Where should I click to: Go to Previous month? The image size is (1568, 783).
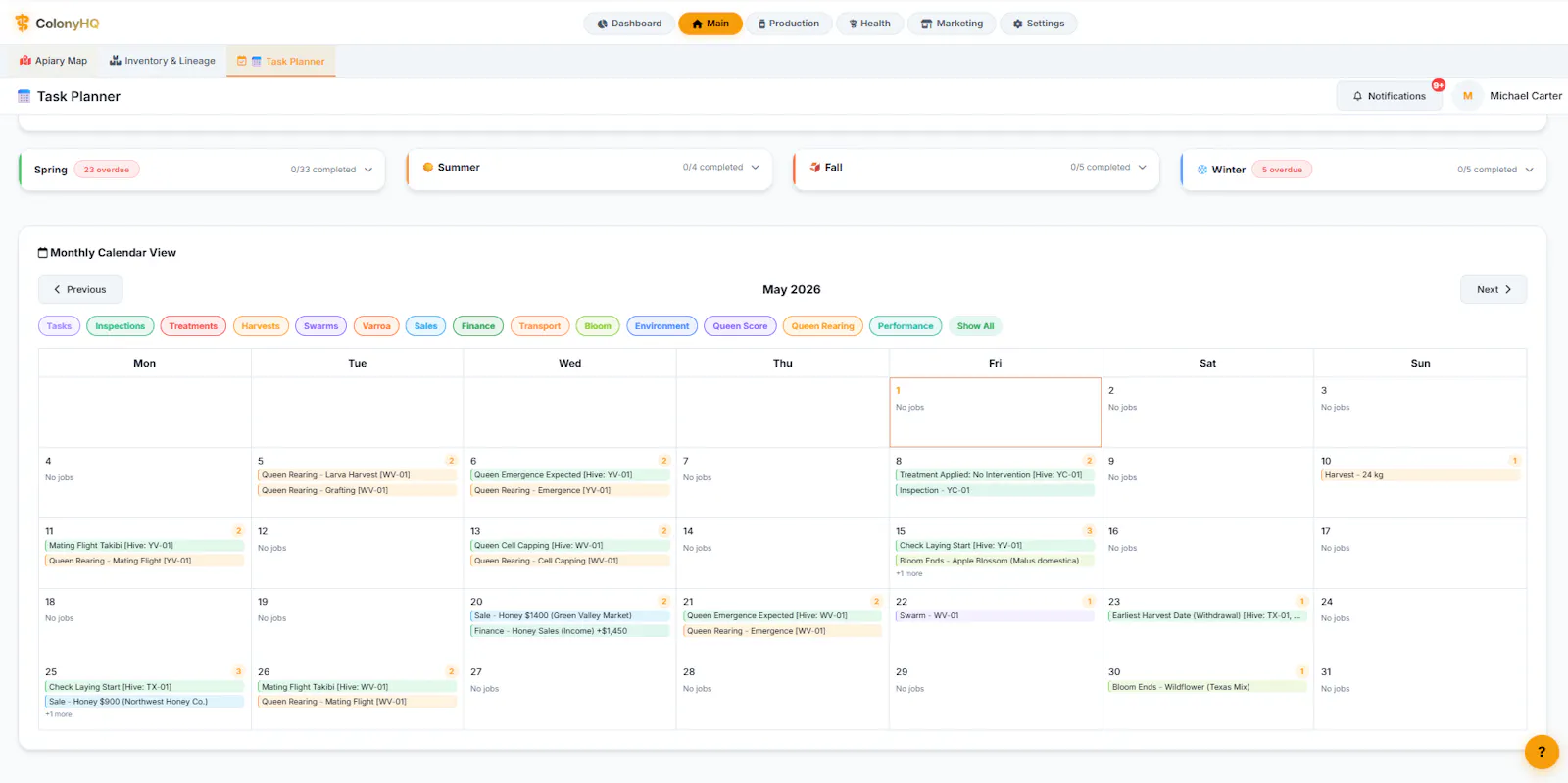point(80,290)
